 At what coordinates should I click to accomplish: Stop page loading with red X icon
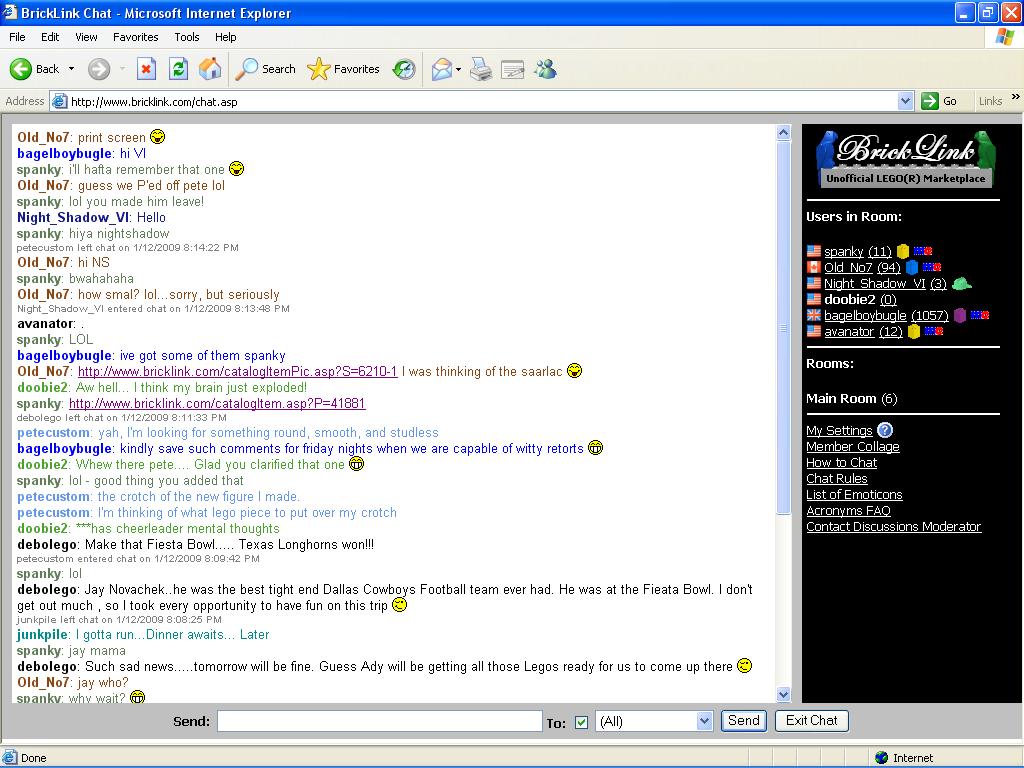pos(146,69)
